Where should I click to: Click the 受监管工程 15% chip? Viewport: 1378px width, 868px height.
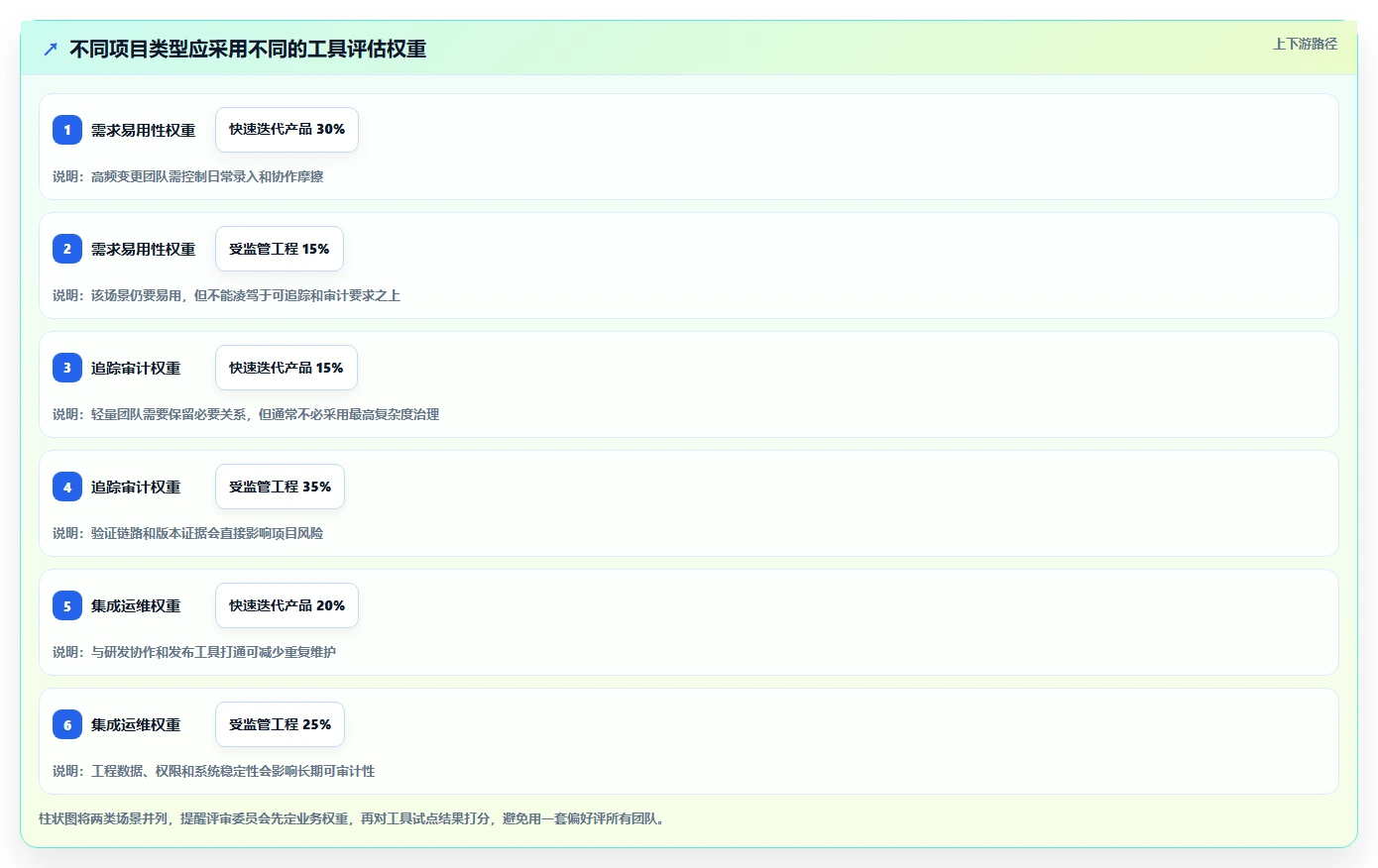tap(280, 249)
